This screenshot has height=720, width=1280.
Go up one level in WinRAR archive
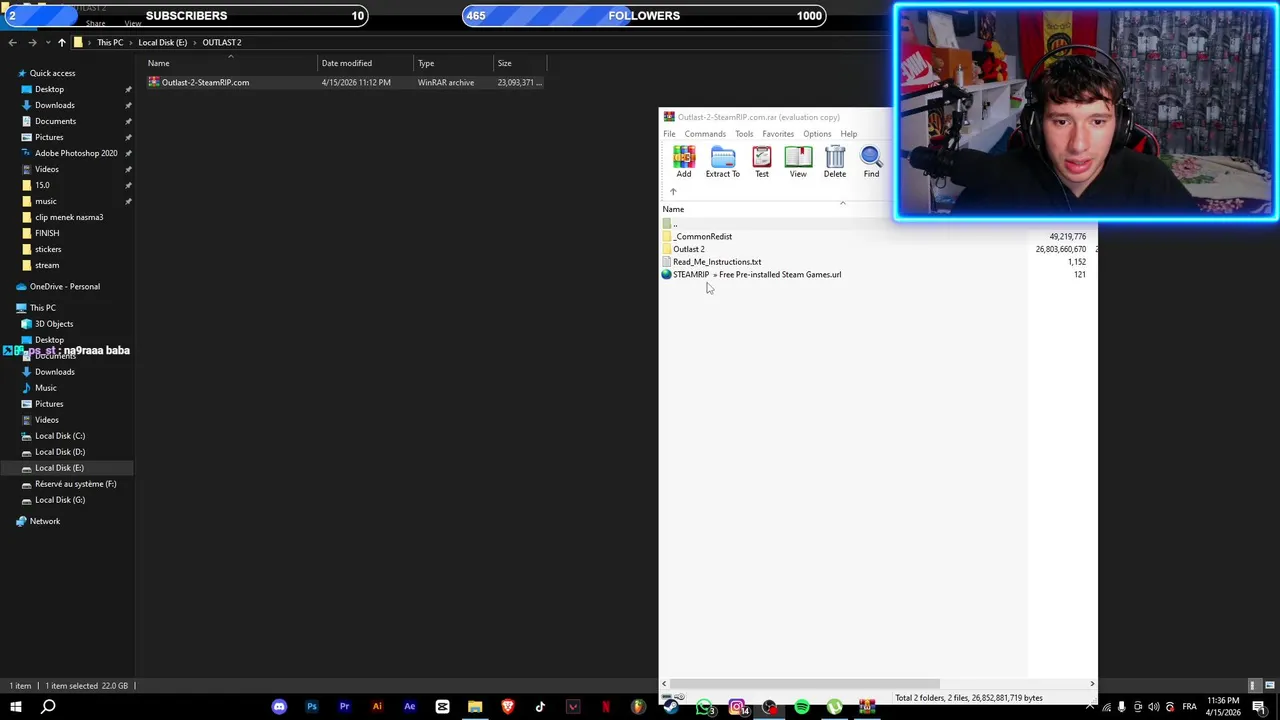point(673,192)
